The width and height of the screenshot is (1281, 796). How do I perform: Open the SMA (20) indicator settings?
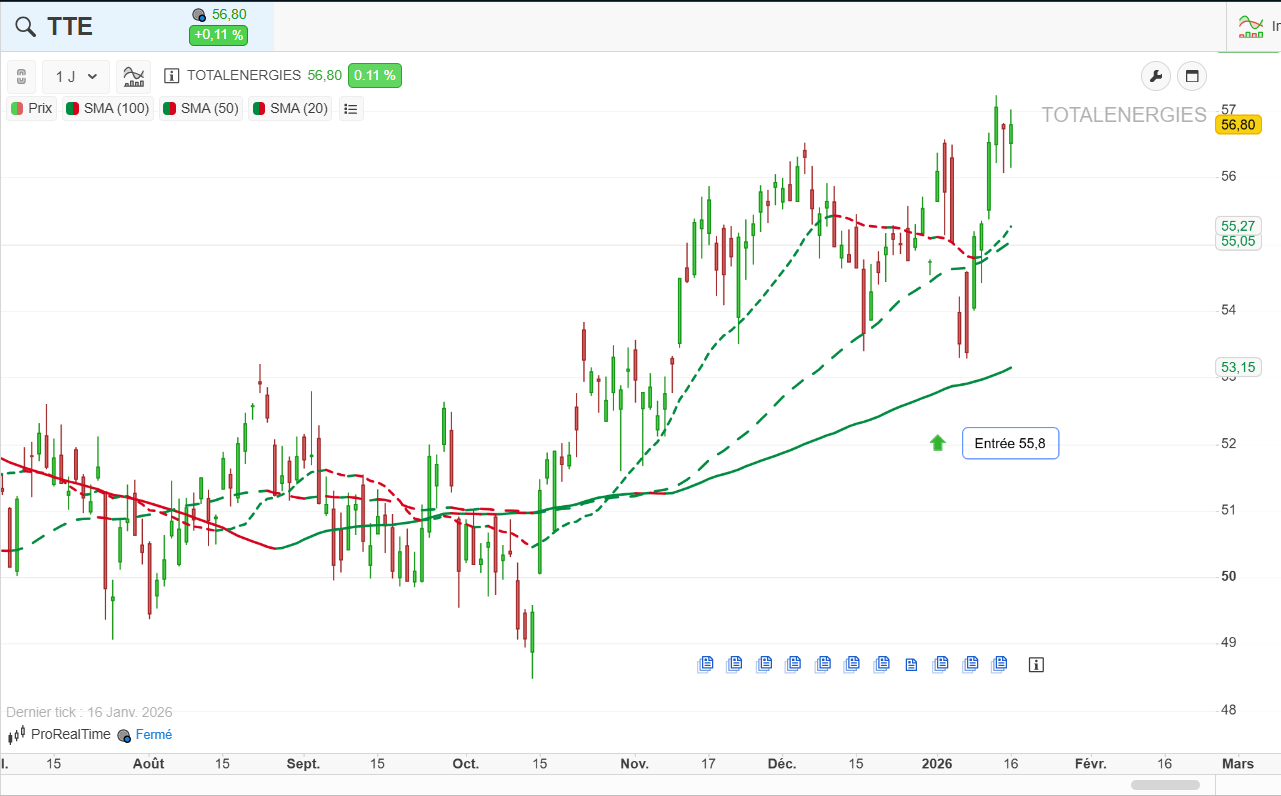point(290,108)
